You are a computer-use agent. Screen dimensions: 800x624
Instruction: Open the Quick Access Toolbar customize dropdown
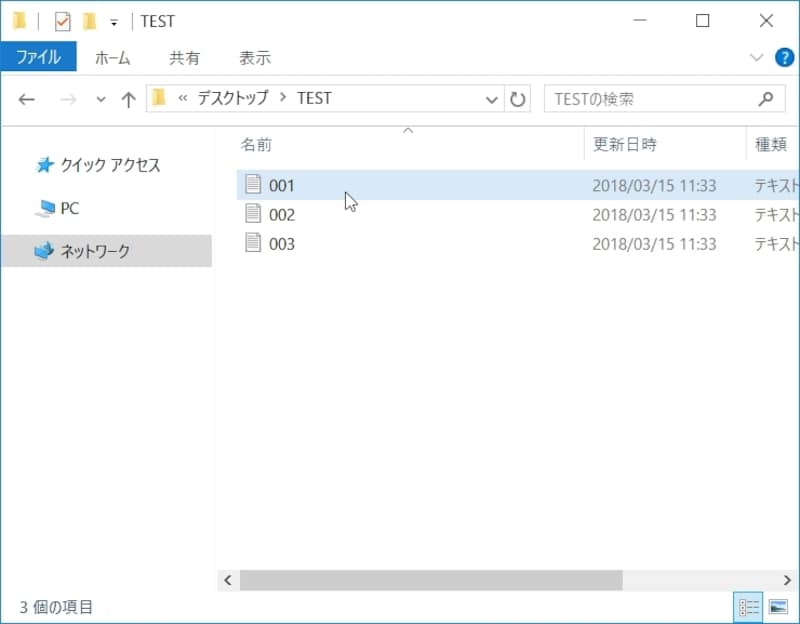(113, 20)
